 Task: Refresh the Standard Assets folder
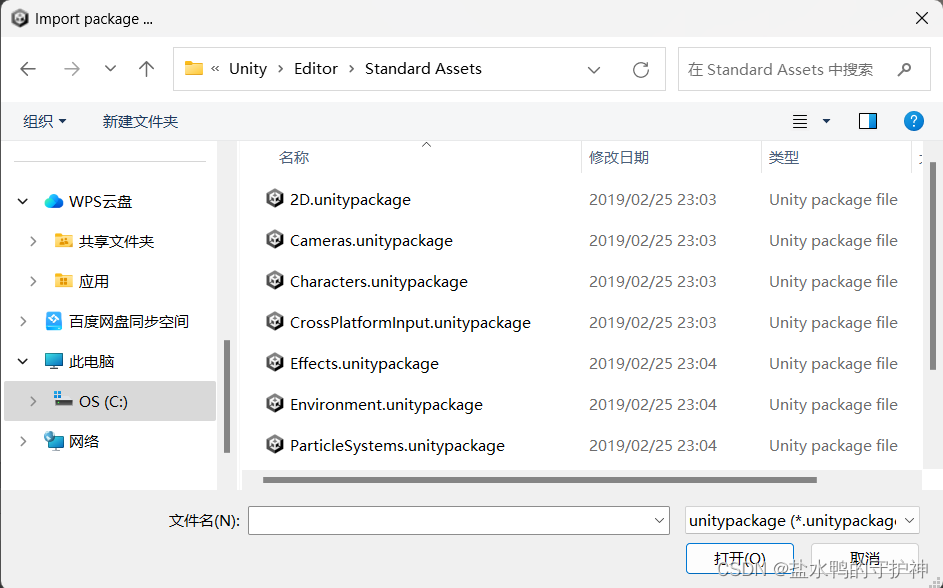(641, 70)
